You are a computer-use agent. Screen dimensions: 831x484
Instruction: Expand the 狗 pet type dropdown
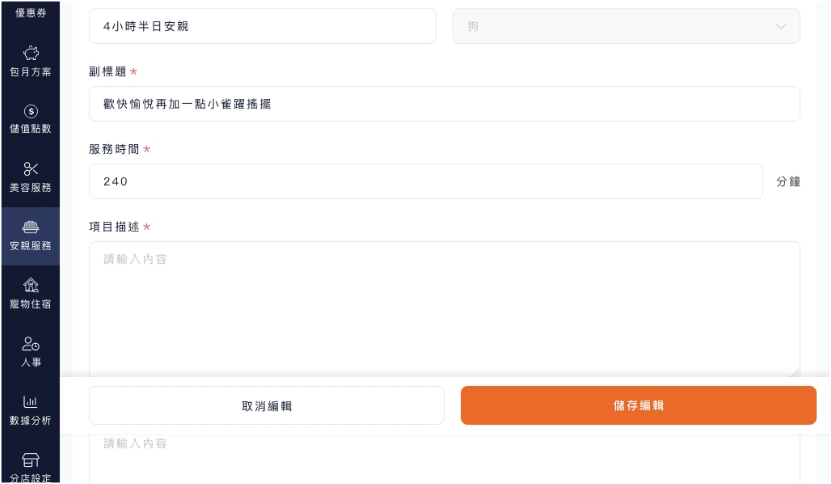click(626, 26)
